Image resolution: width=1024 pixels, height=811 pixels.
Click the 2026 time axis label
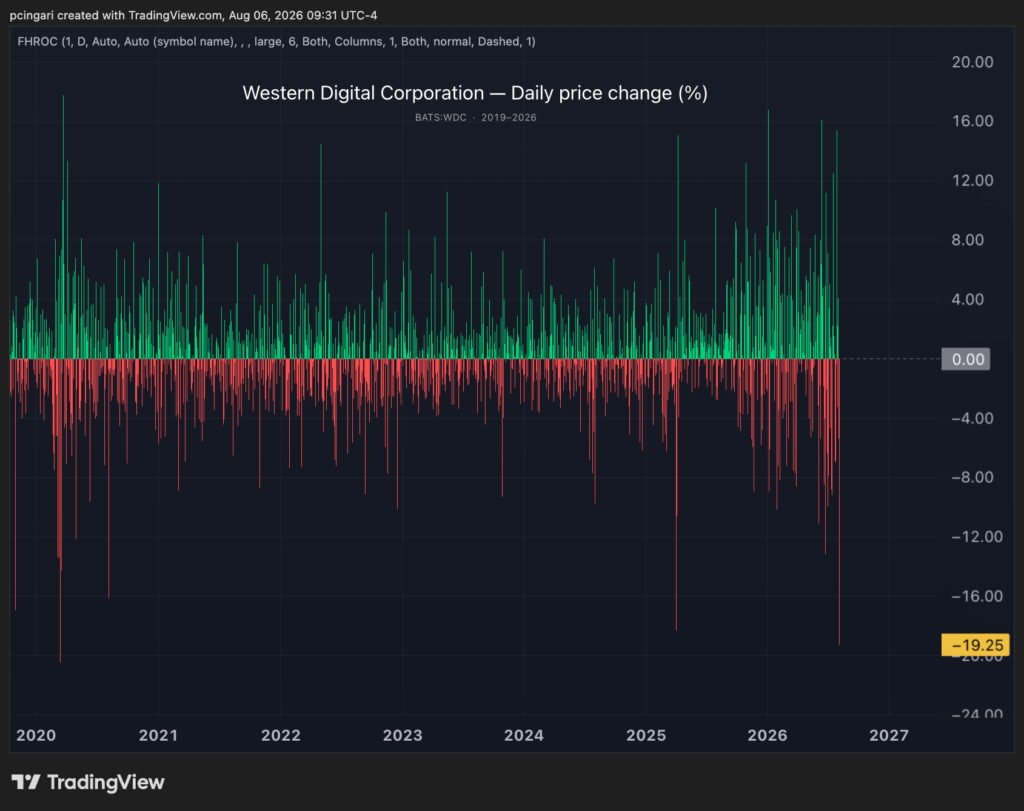tap(767, 735)
